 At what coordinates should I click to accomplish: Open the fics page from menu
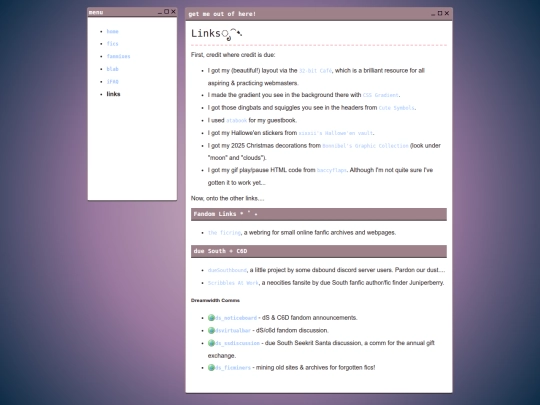pos(112,44)
